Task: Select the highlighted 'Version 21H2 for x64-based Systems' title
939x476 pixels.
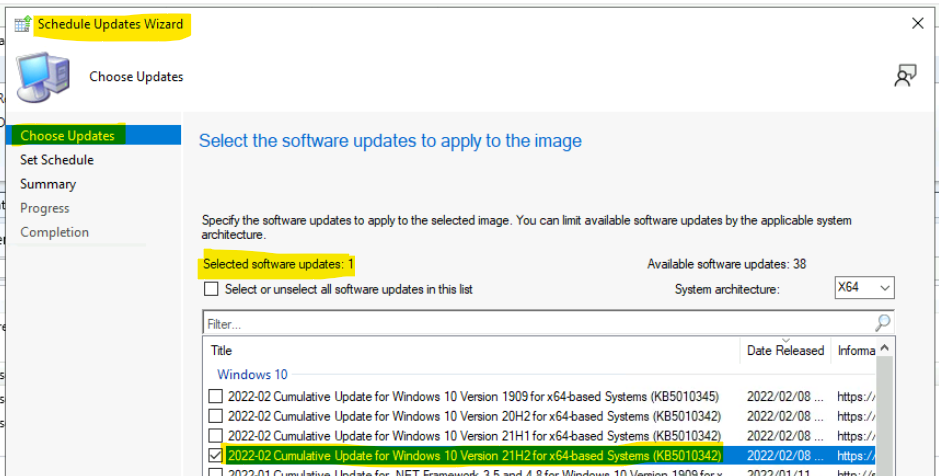Action: point(474,456)
